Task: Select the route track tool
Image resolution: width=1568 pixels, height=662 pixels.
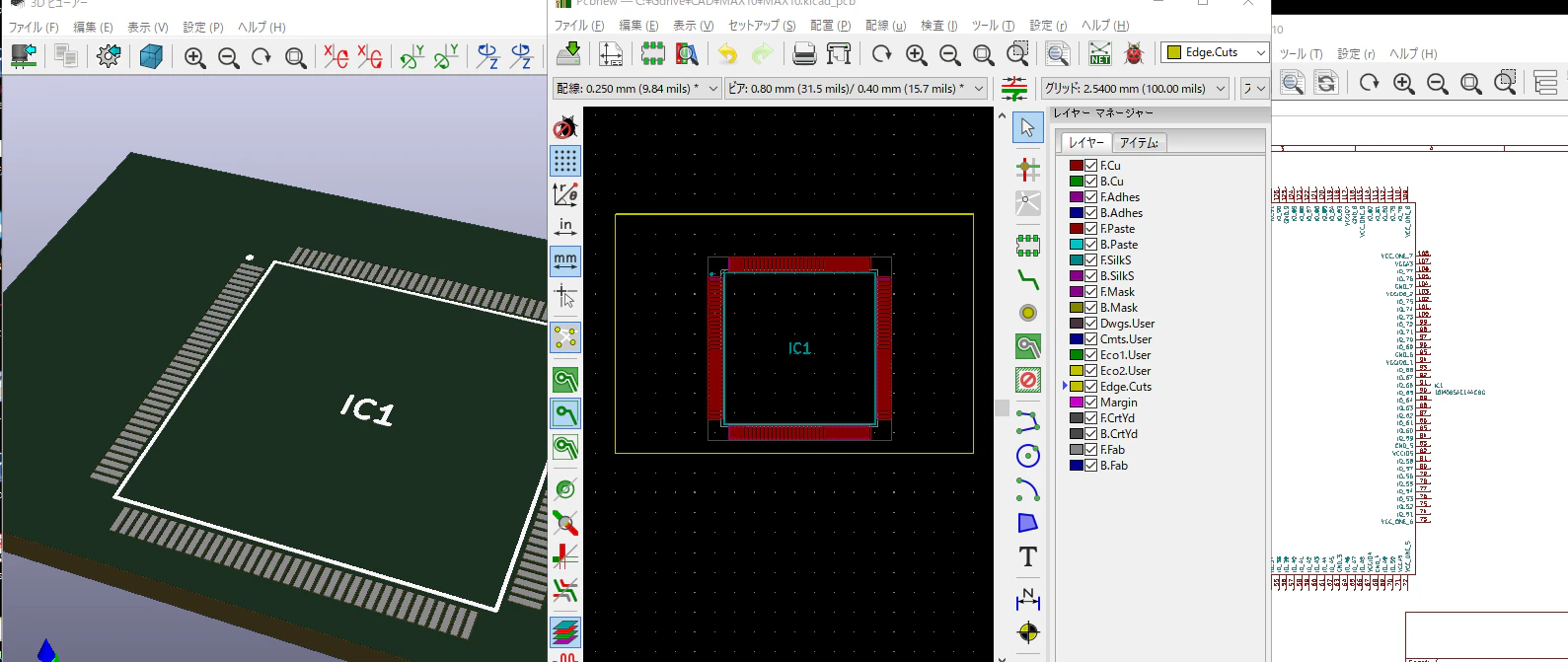Action: pos(1028,278)
